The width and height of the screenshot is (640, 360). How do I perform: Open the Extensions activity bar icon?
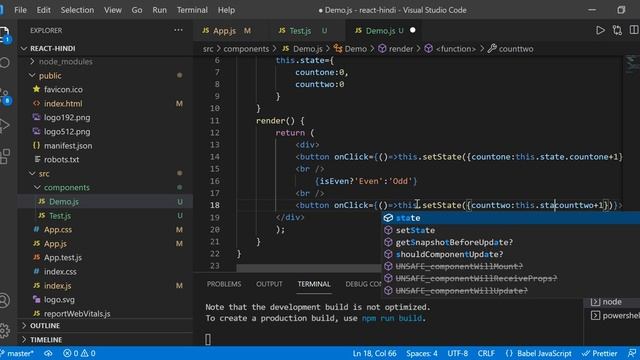click(4, 156)
